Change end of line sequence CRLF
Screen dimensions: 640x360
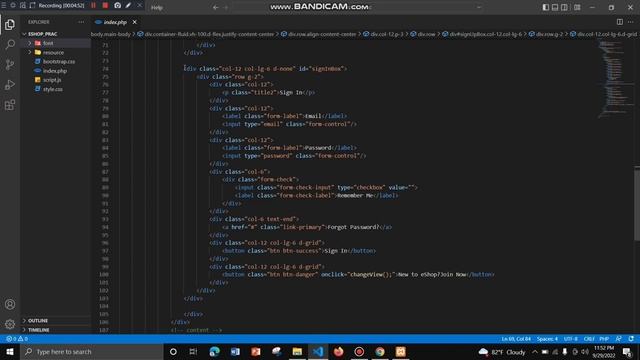pyautogui.click(x=589, y=339)
